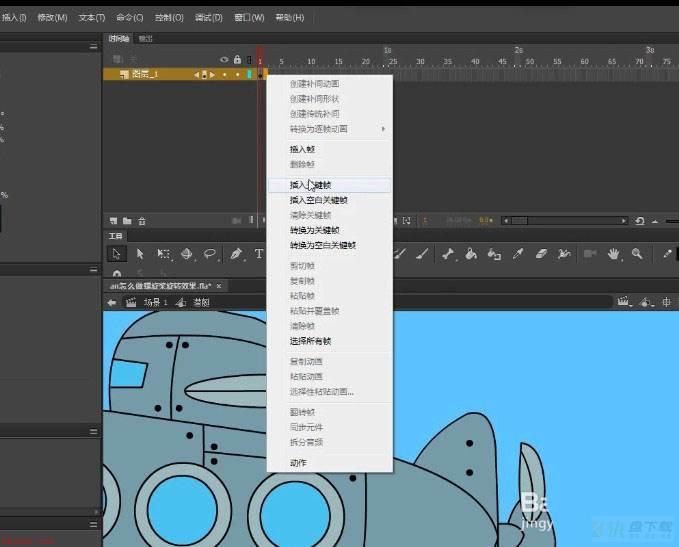Open the top left panel options menu
Image resolution: width=679 pixels, height=547 pixels.
coord(93,46)
